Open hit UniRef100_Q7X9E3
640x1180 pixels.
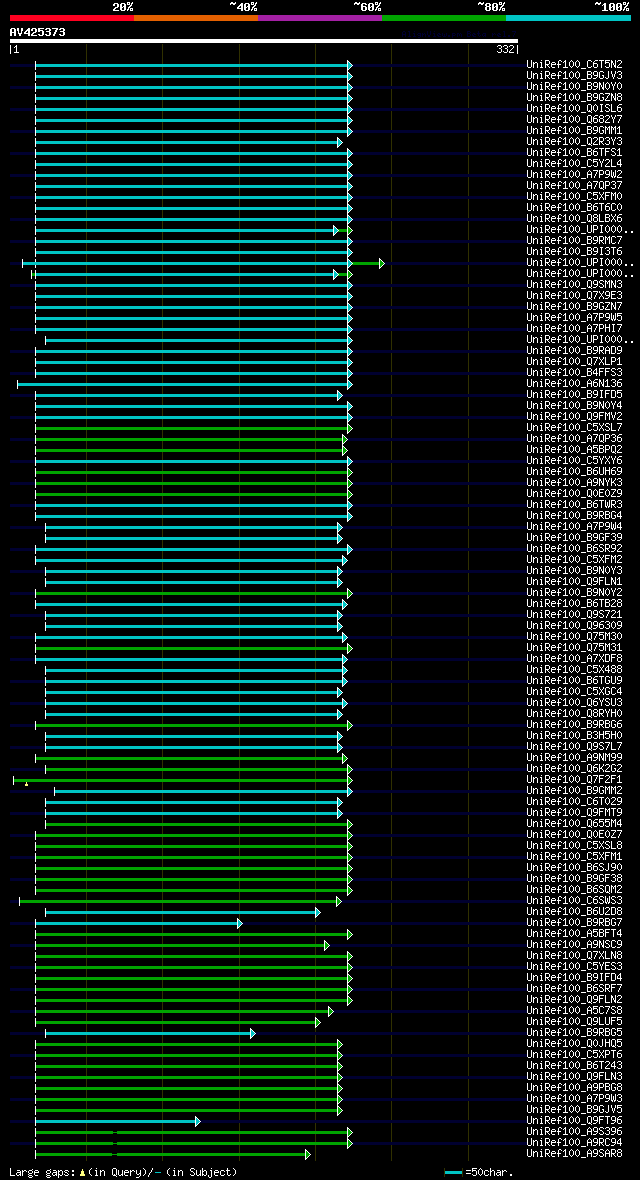pyautogui.click(x=574, y=296)
